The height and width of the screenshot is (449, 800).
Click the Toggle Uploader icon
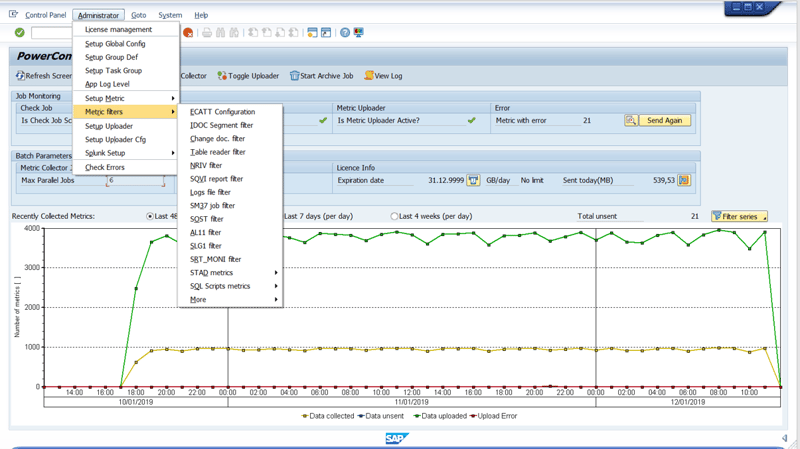coord(222,76)
